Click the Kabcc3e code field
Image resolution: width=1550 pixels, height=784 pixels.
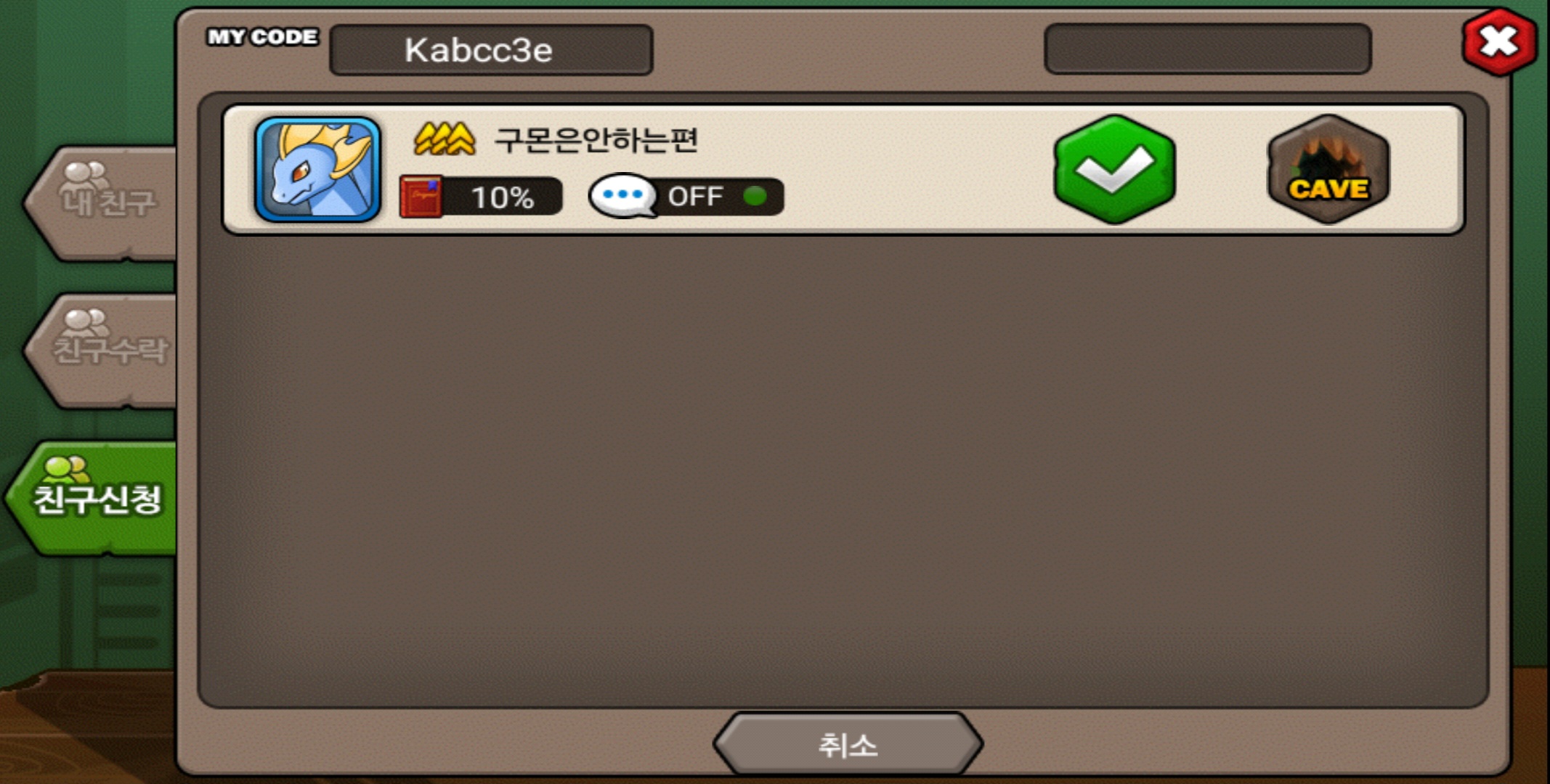(x=491, y=50)
